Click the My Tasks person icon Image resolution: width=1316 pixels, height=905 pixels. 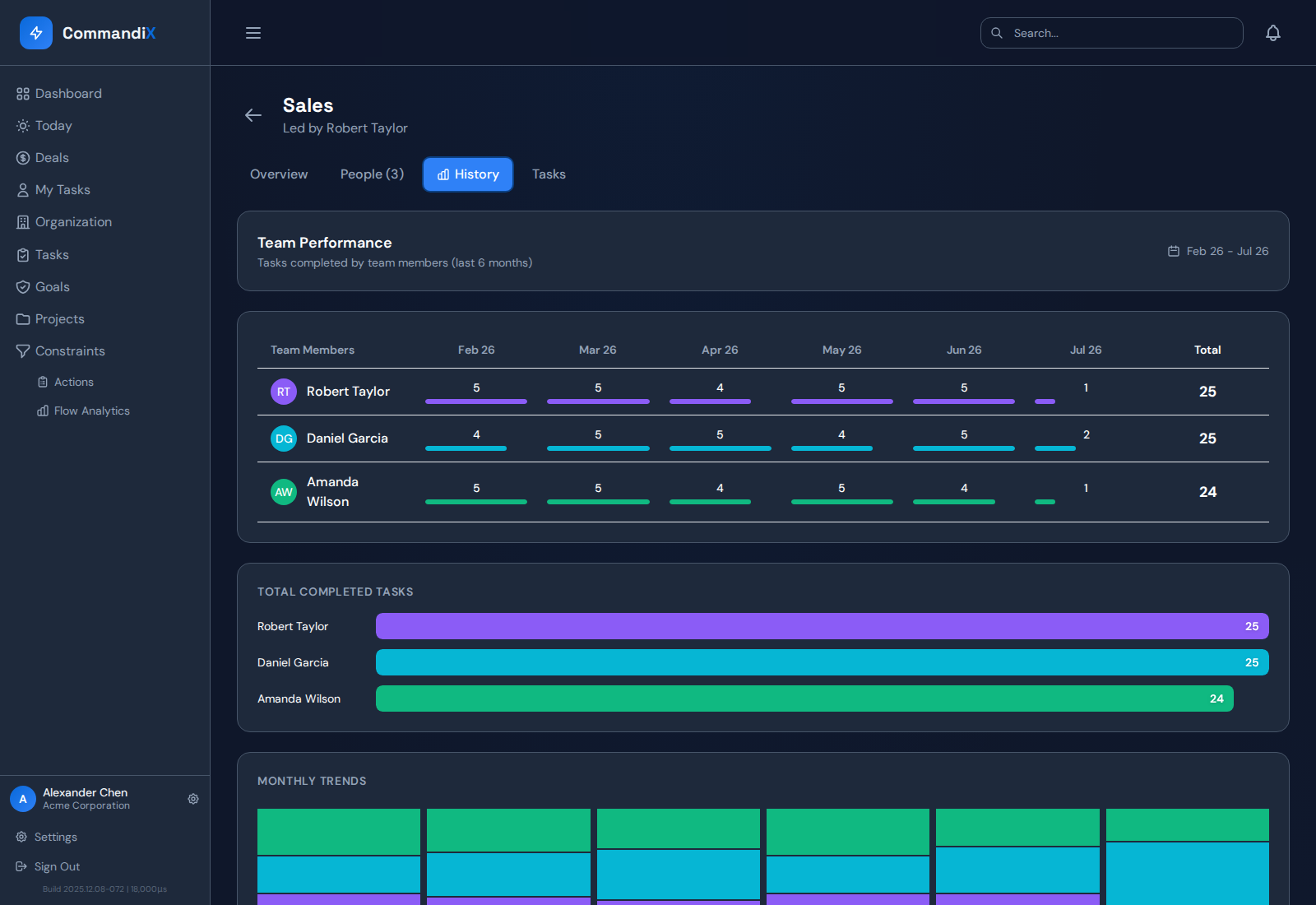pyautogui.click(x=23, y=190)
